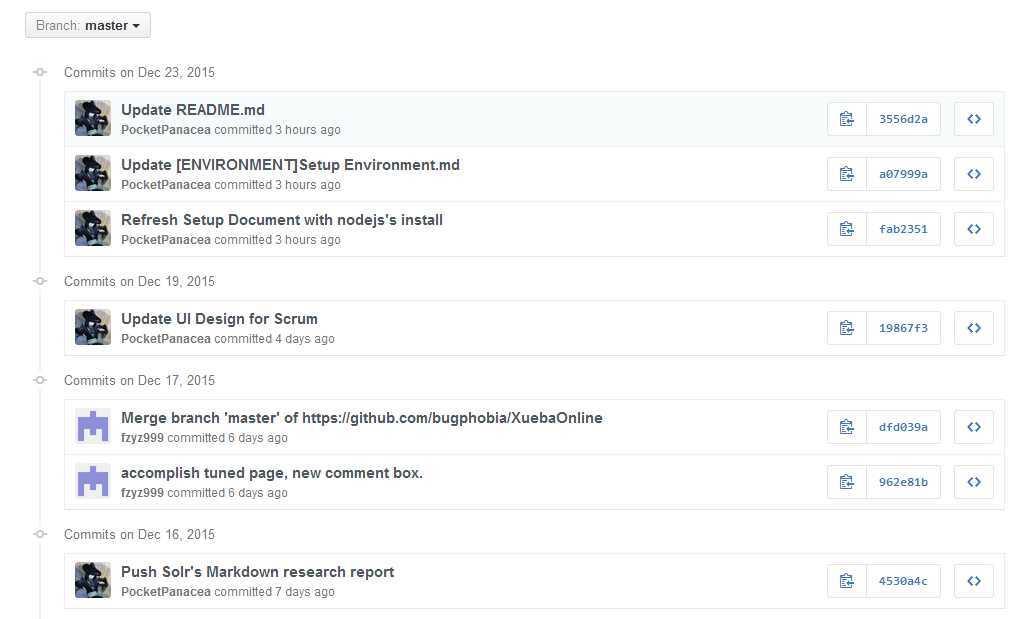
Task: View commit hash 4530a4c details
Action: pyautogui.click(x=903, y=581)
